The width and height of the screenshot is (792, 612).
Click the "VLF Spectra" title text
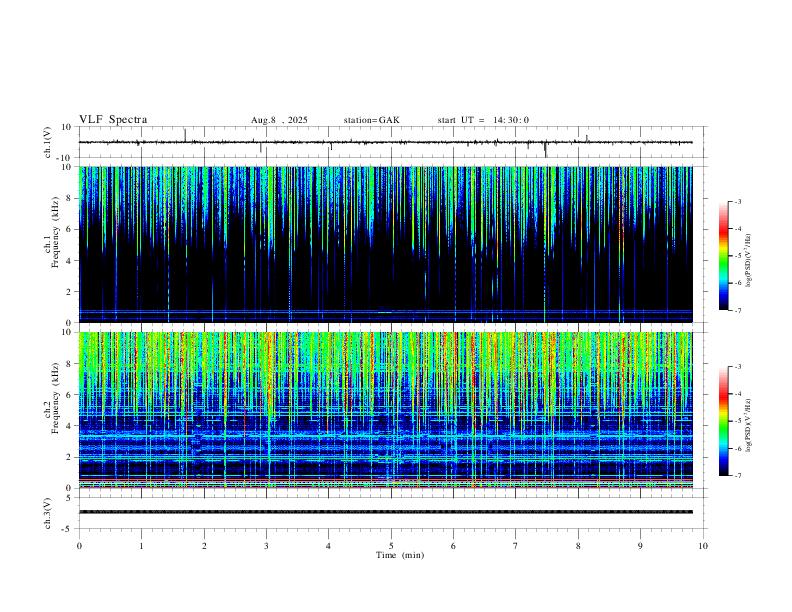(x=113, y=120)
